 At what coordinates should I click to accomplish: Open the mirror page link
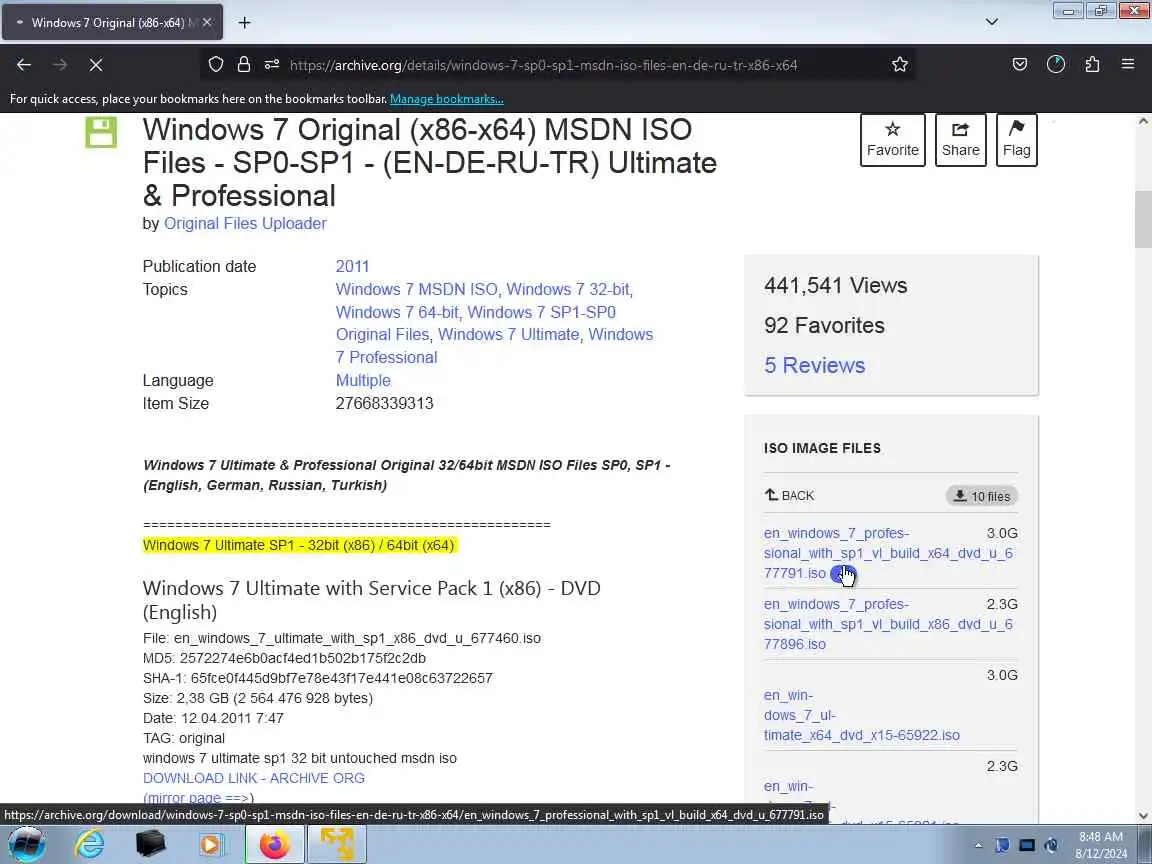[198, 798]
